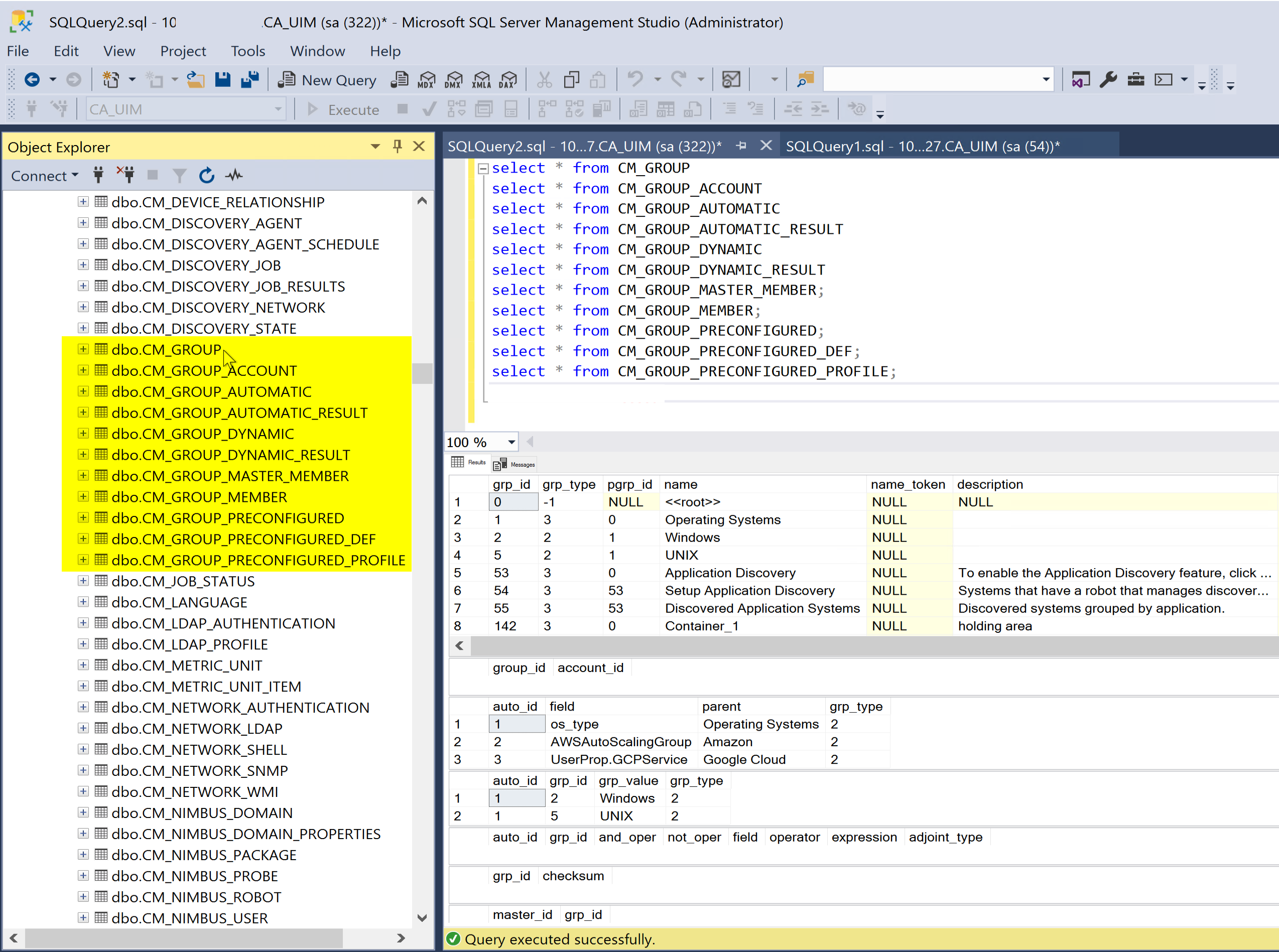The width and height of the screenshot is (1279, 952).
Task: Toggle the Object Explorer auto-hide pin
Action: point(397,147)
